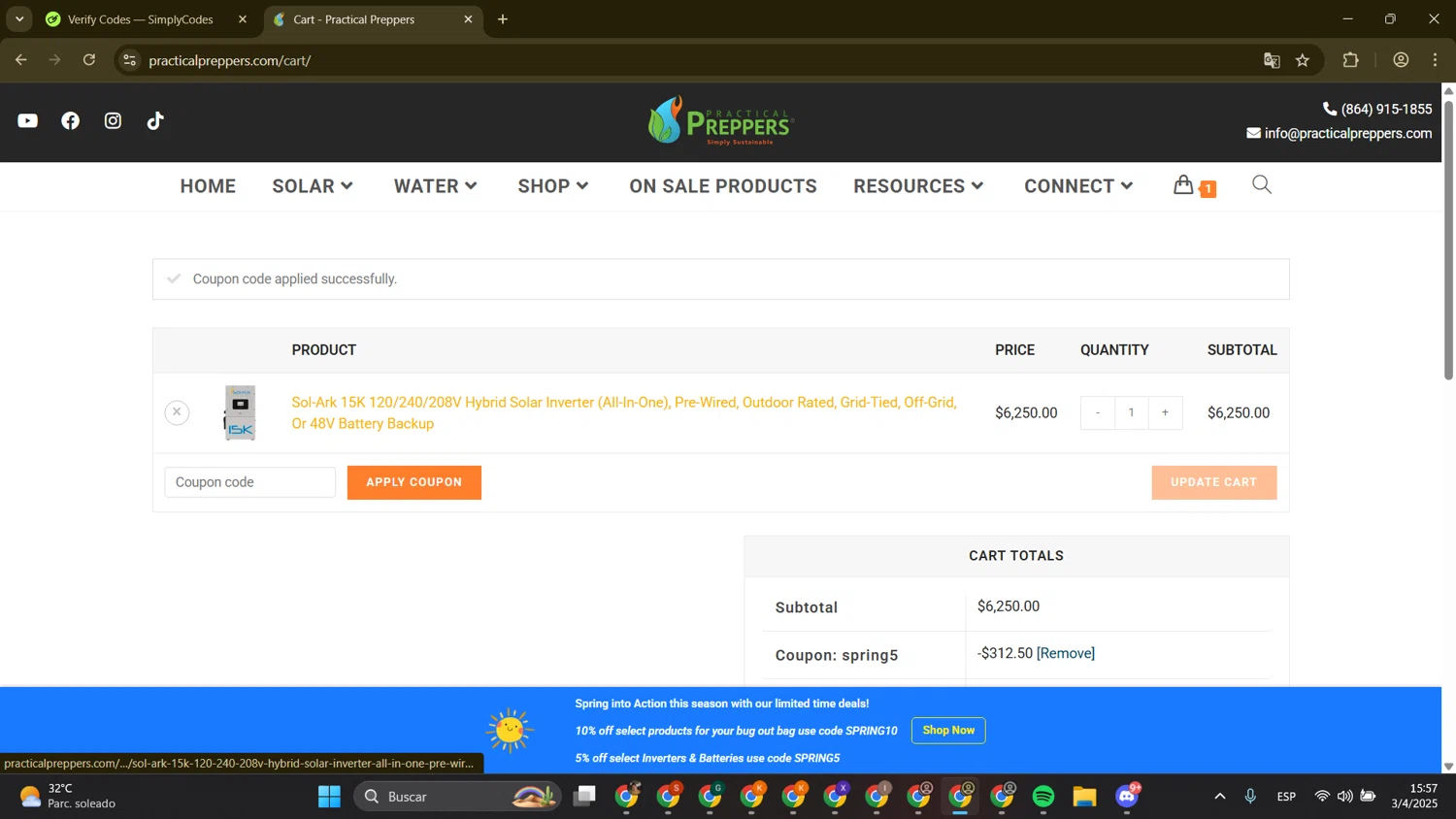Expand the WATER menu

click(x=436, y=186)
